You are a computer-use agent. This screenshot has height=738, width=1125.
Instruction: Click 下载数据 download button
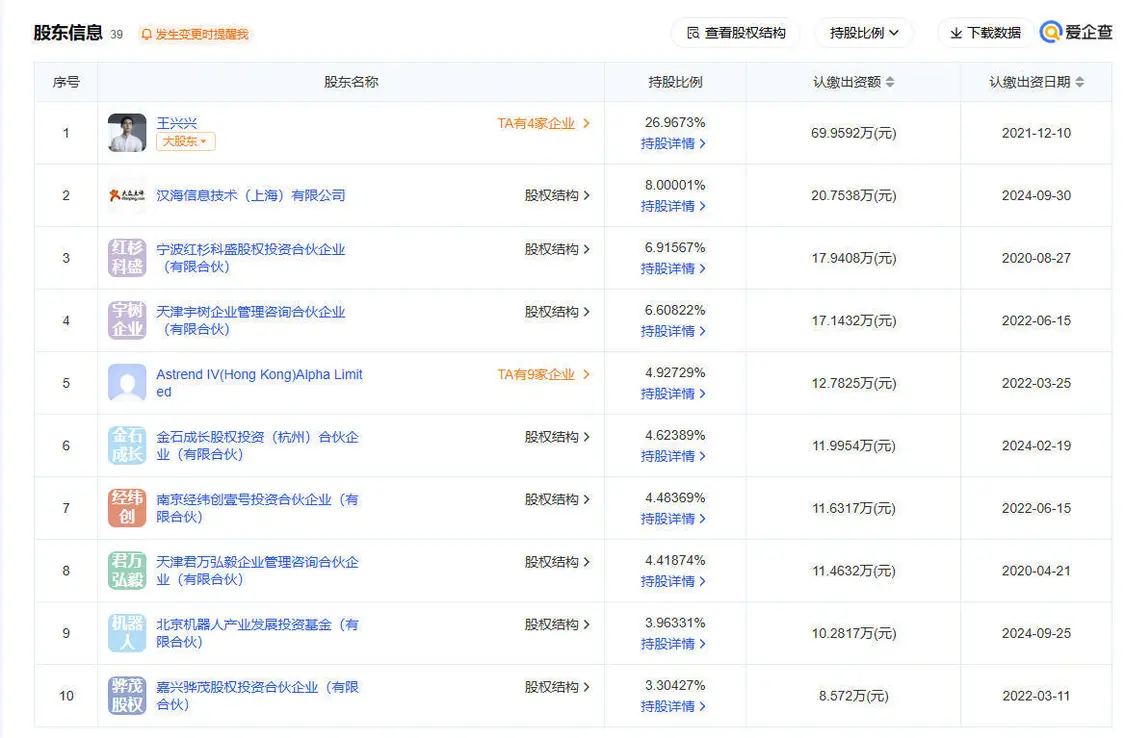pyautogui.click(x=985, y=33)
